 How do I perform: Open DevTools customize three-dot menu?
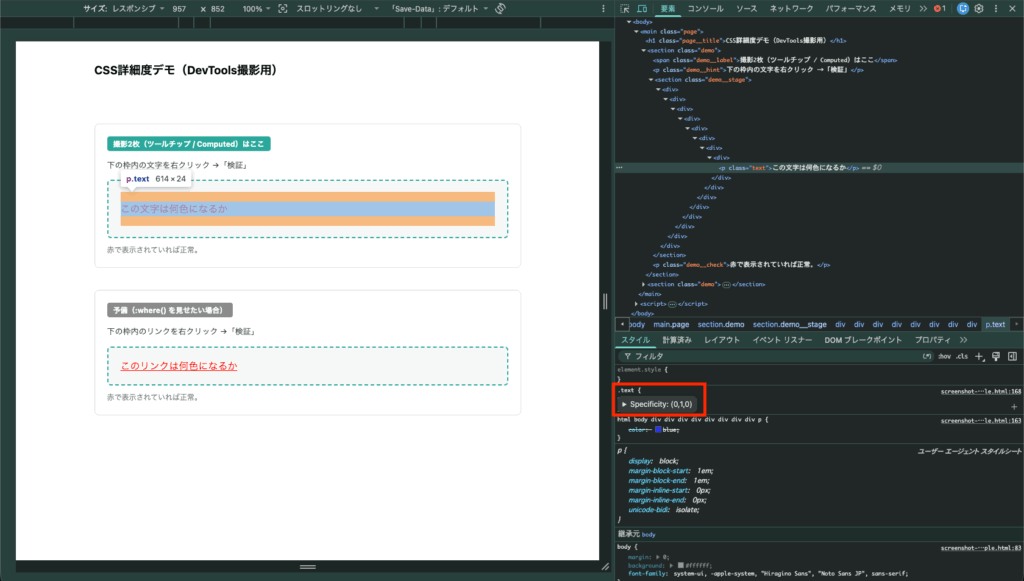(x=996, y=8)
